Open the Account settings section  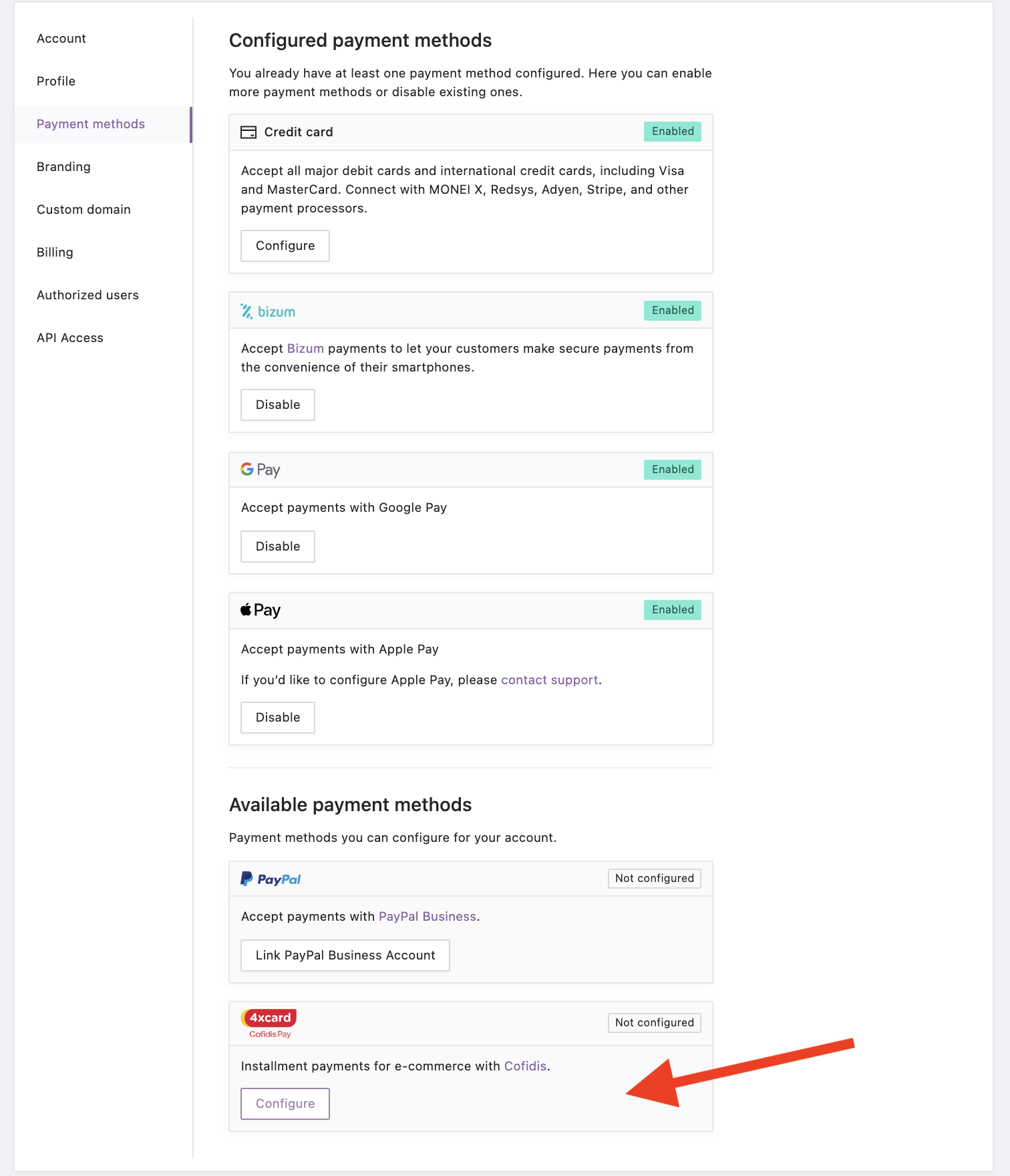pyautogui.click(x=61, y=39)
